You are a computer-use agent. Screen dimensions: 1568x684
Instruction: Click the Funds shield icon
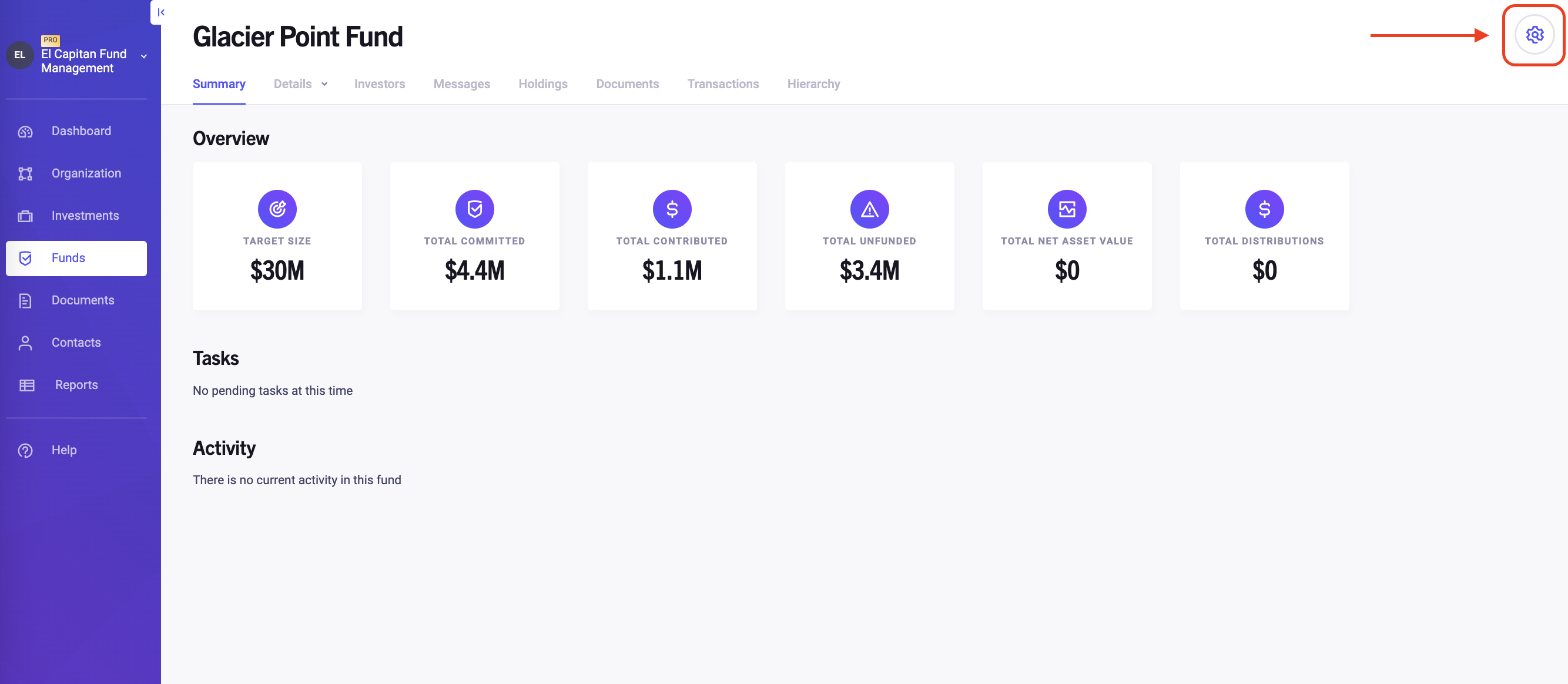[x=25, y=258]
